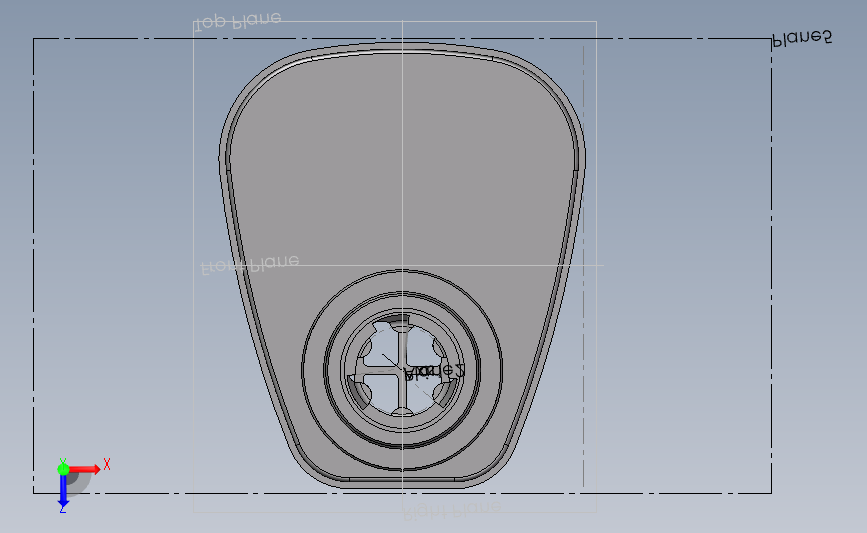Screen dimensions: 867x533
Task: Click the Plane5 label at the corner
Action: [802, 39]
